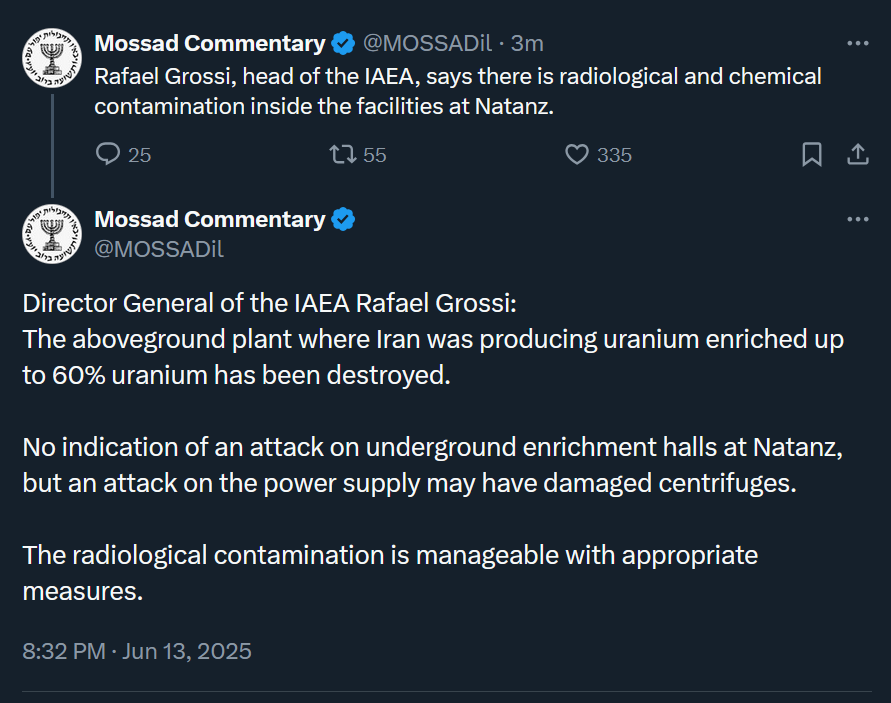Screen dimensions: 891x703
Task: Like the tweet with 335 likes
Action: point(577,155)
